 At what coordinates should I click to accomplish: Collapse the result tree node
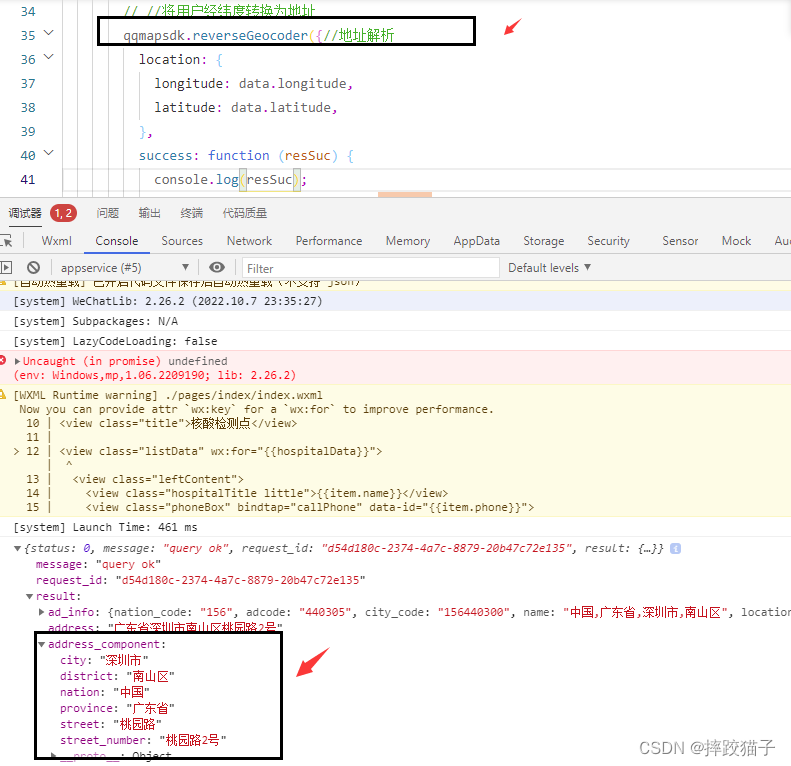(30, 596)
